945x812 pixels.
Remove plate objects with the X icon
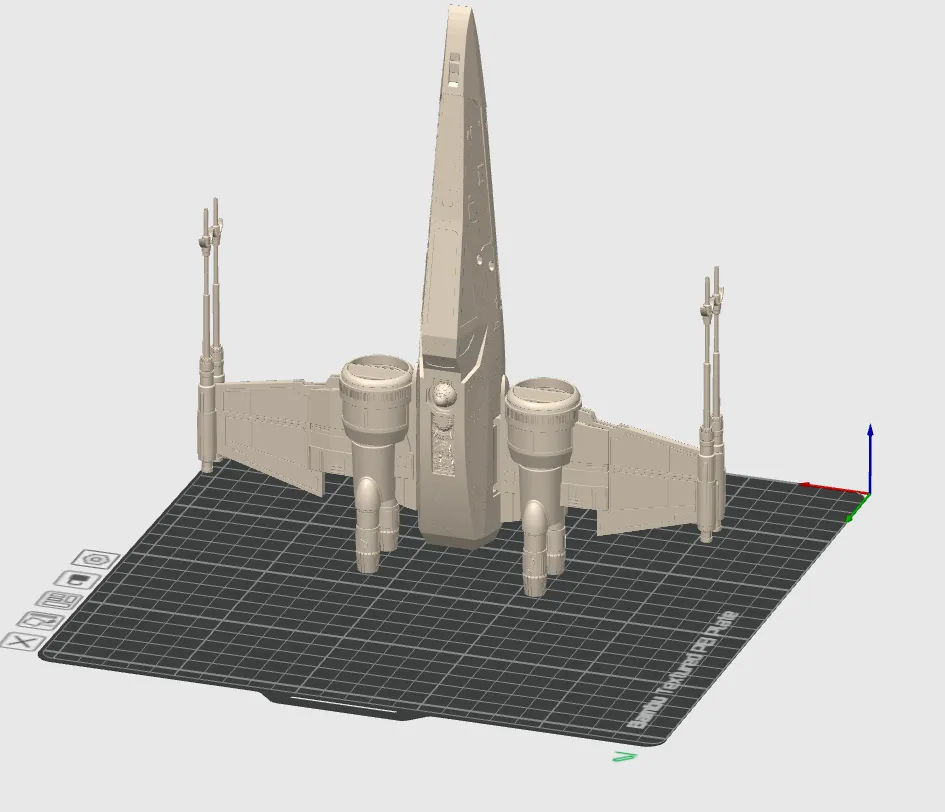(22, 641)
